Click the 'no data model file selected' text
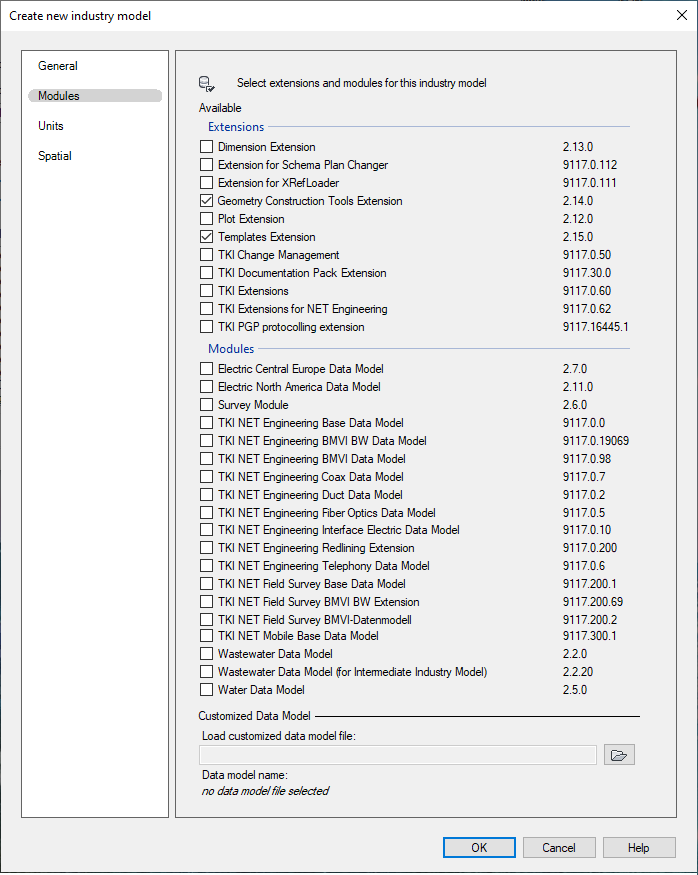 point(265,791)
